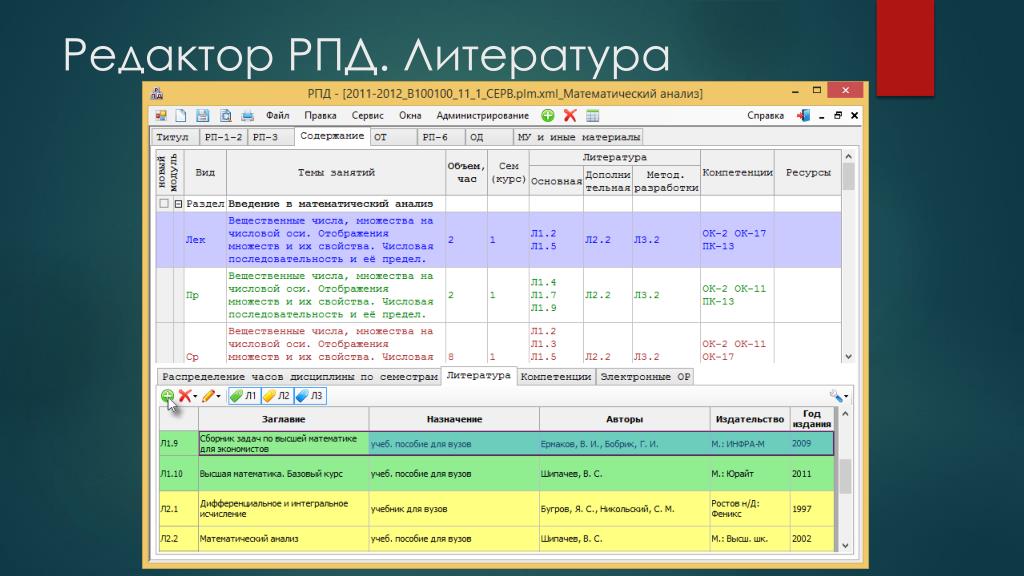The height and width of the screenshot is (576, 1024).
Task: Click the wrench settings icon in the literature panel
Action: (836, 396)
